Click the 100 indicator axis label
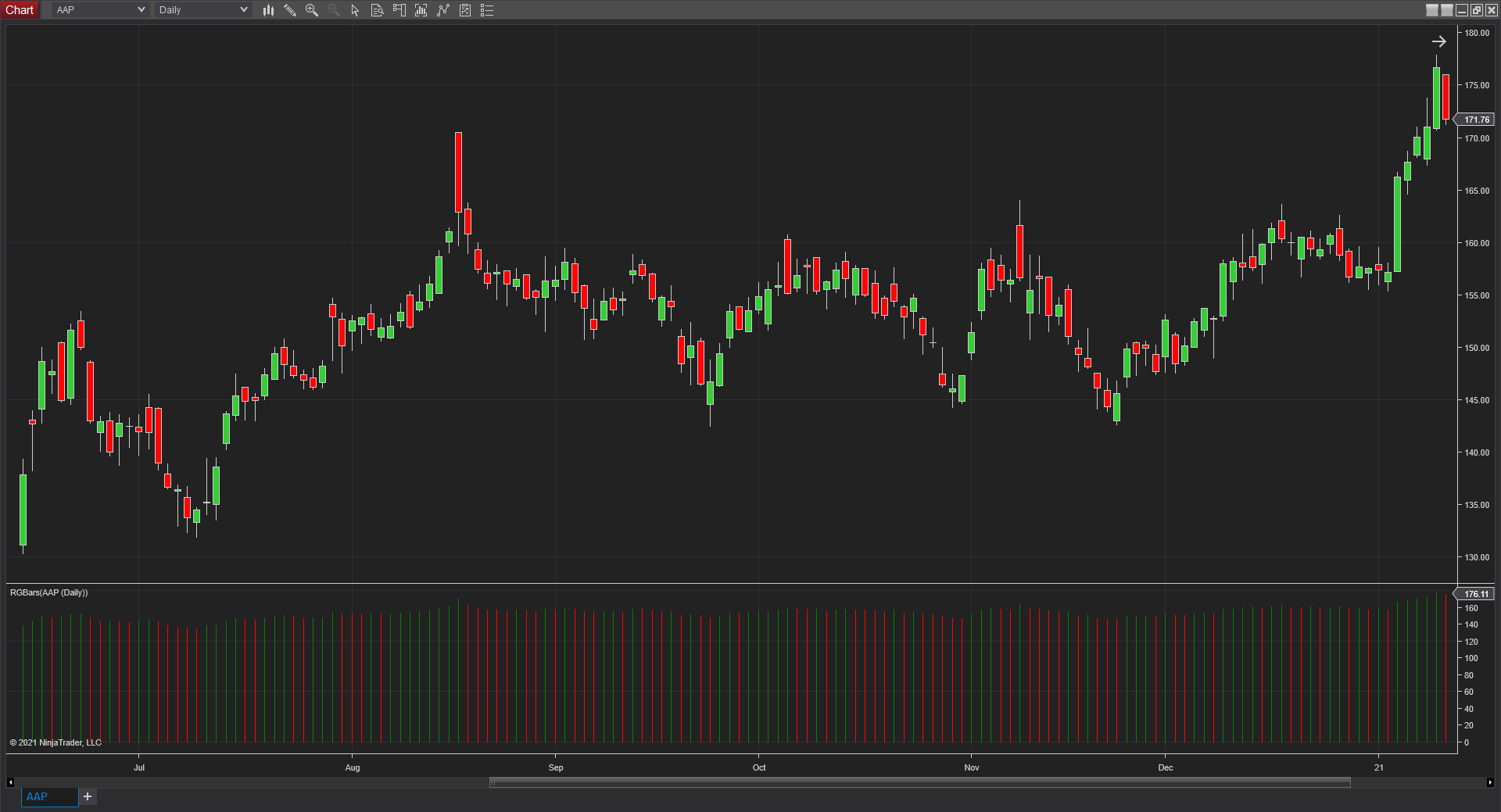Viewport: 1501px width, 812px height. point(1471,658)
